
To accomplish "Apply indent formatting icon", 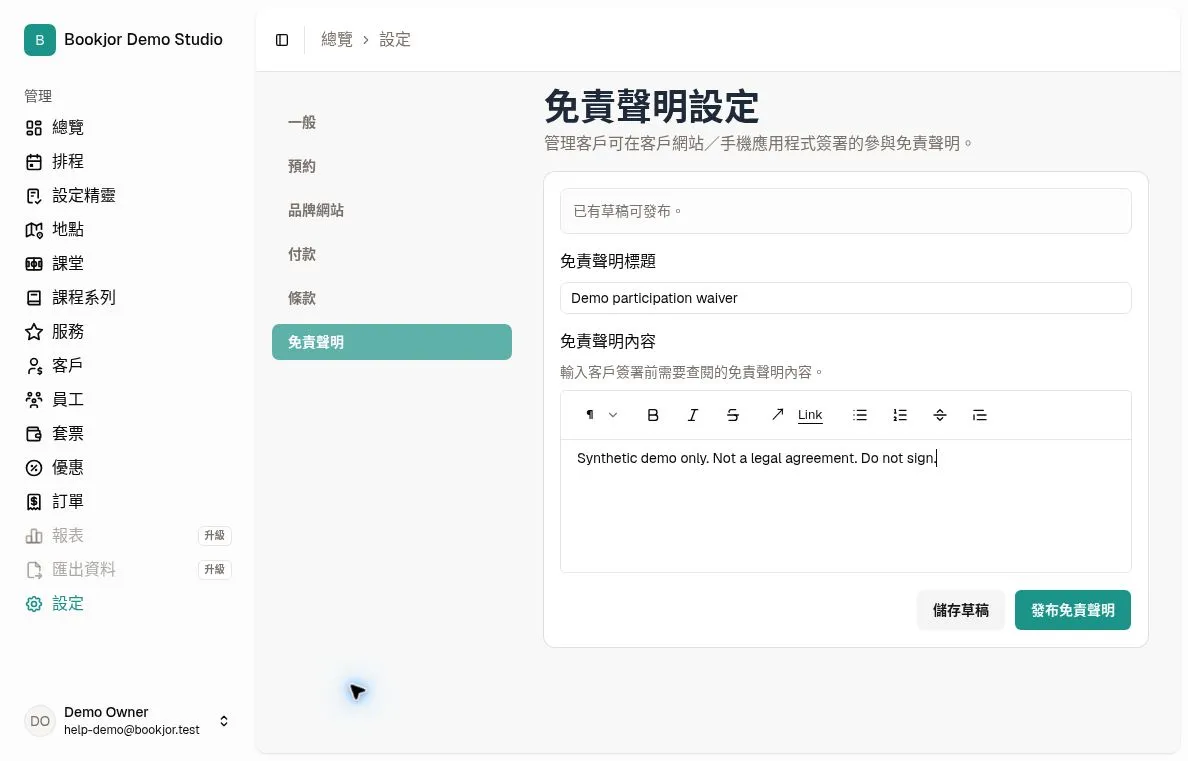I will pyautogui.click(x=980, y=415).
